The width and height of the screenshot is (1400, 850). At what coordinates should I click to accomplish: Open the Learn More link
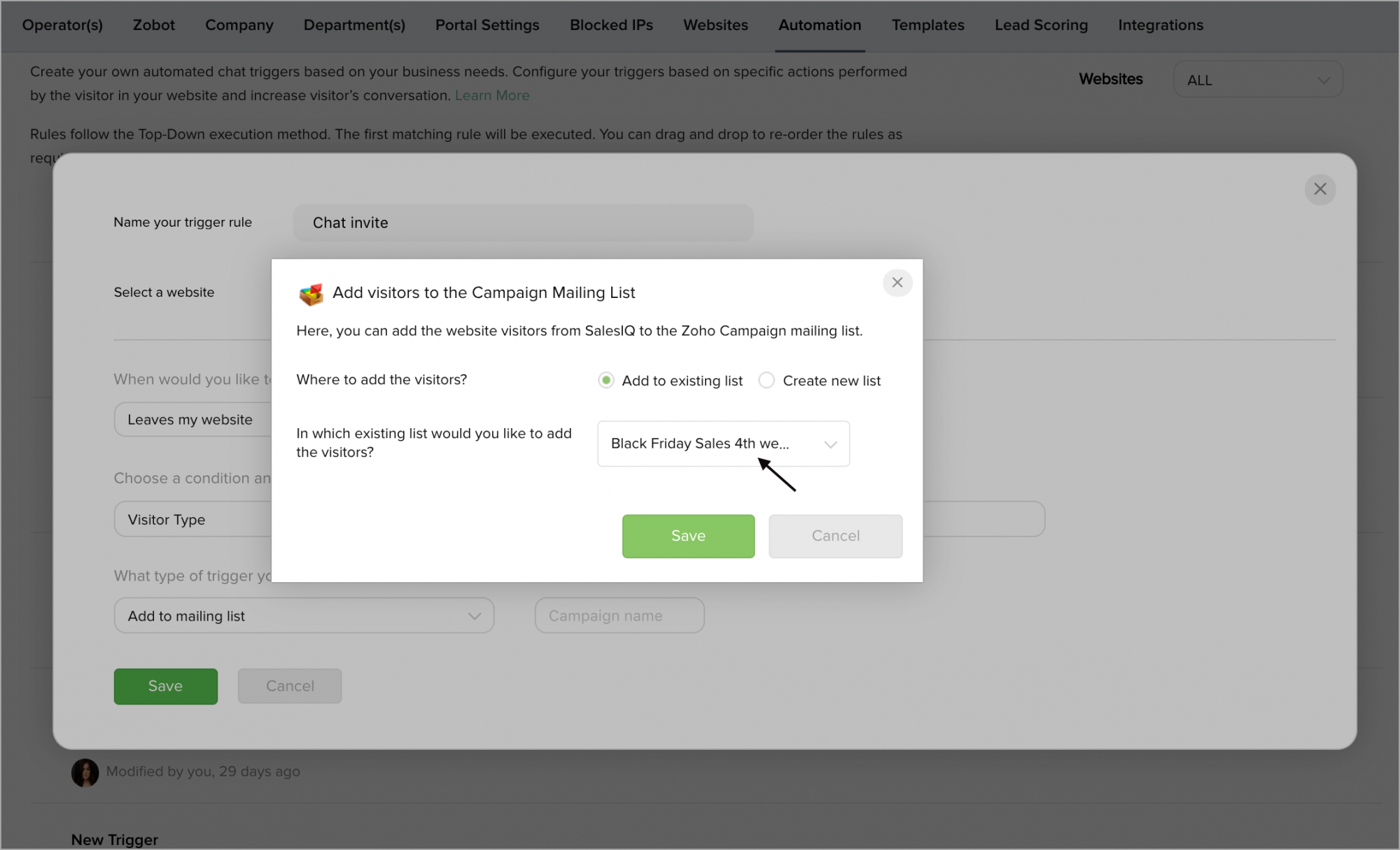click(x=491, y=95)
